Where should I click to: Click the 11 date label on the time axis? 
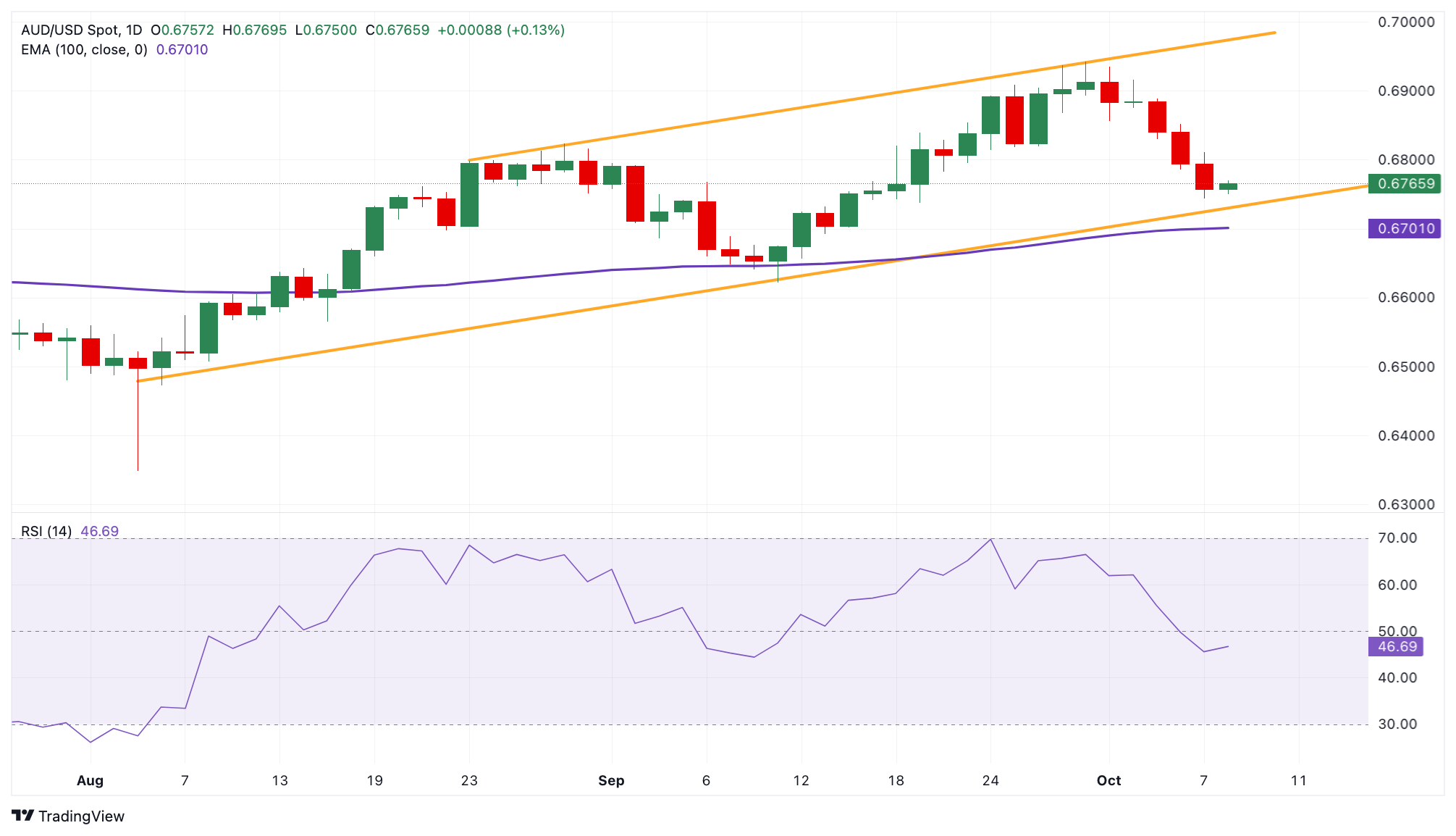point(1299,781)
